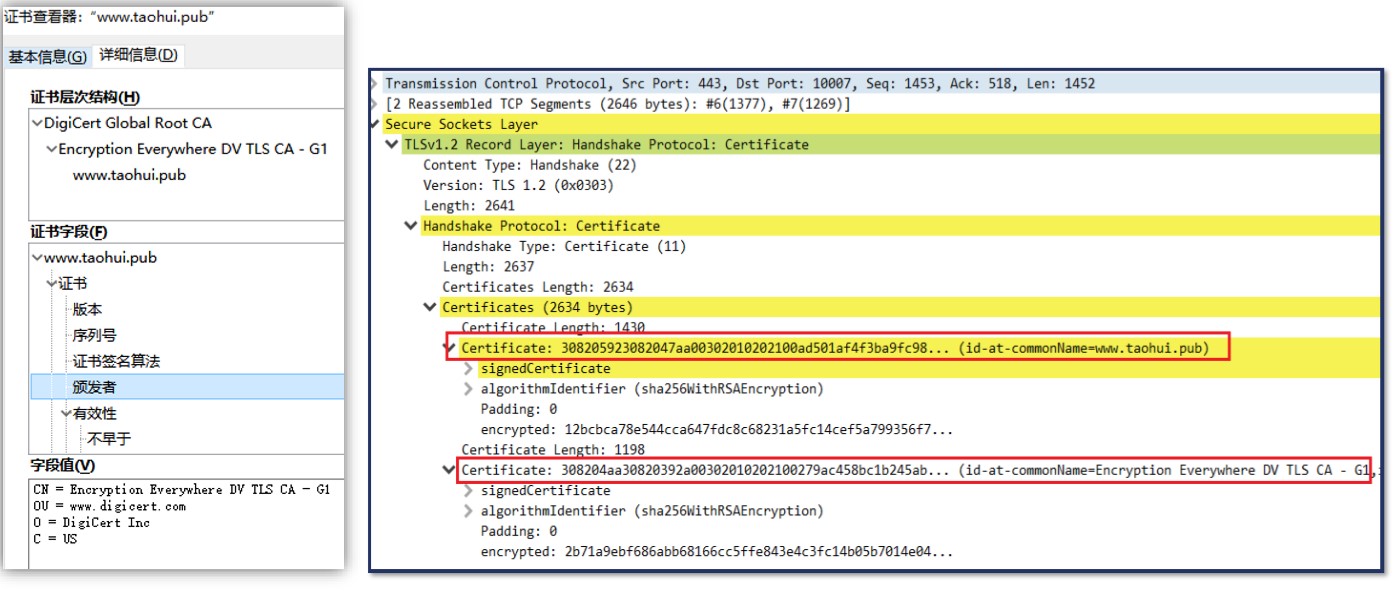Select encrypted: 12bcbca78e544cca row
The height and width of the screenshot is (605, 1397).
tap(717, 430)
